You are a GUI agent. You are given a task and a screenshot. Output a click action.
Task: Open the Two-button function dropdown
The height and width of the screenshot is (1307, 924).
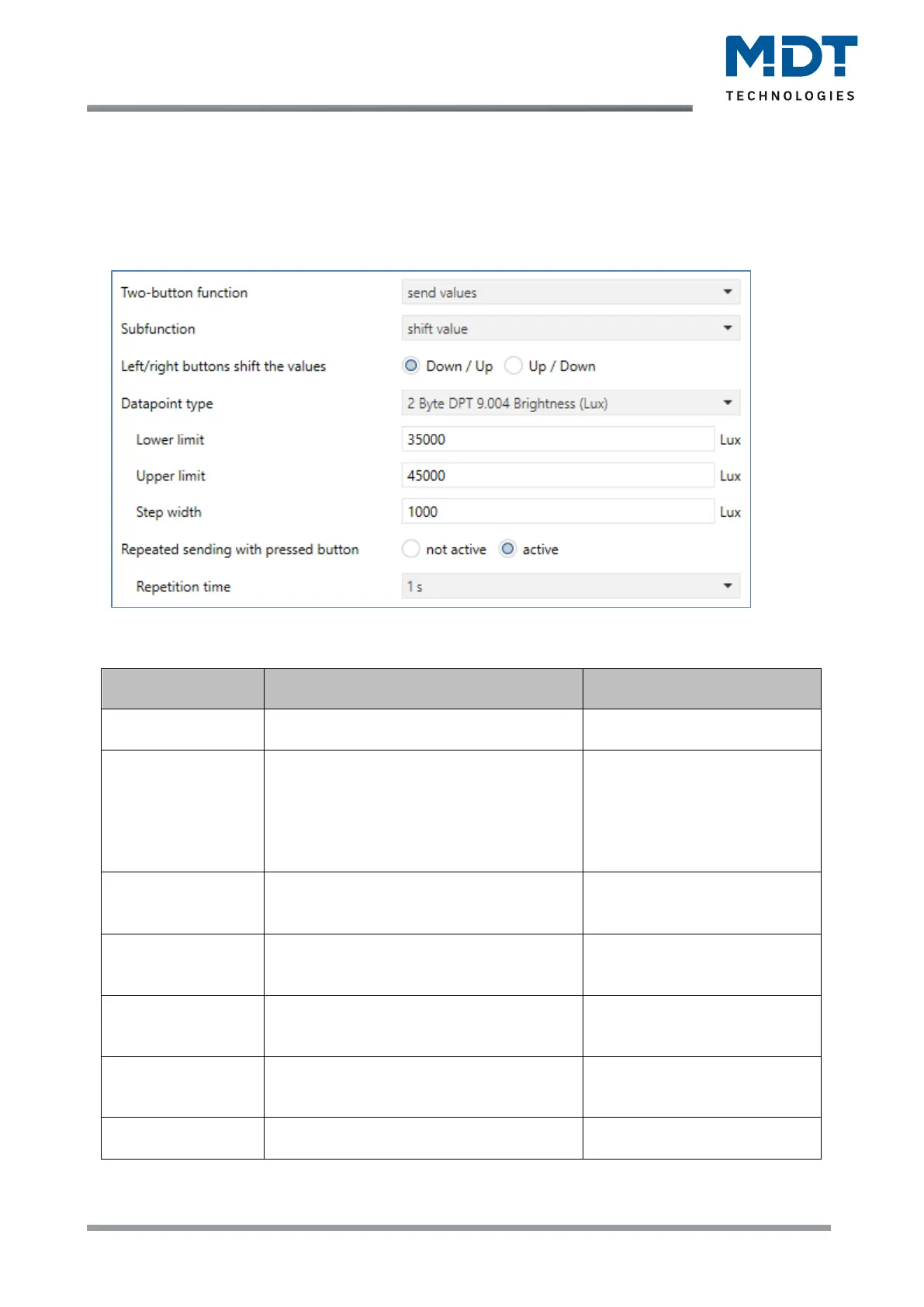[x=570, y=293]
